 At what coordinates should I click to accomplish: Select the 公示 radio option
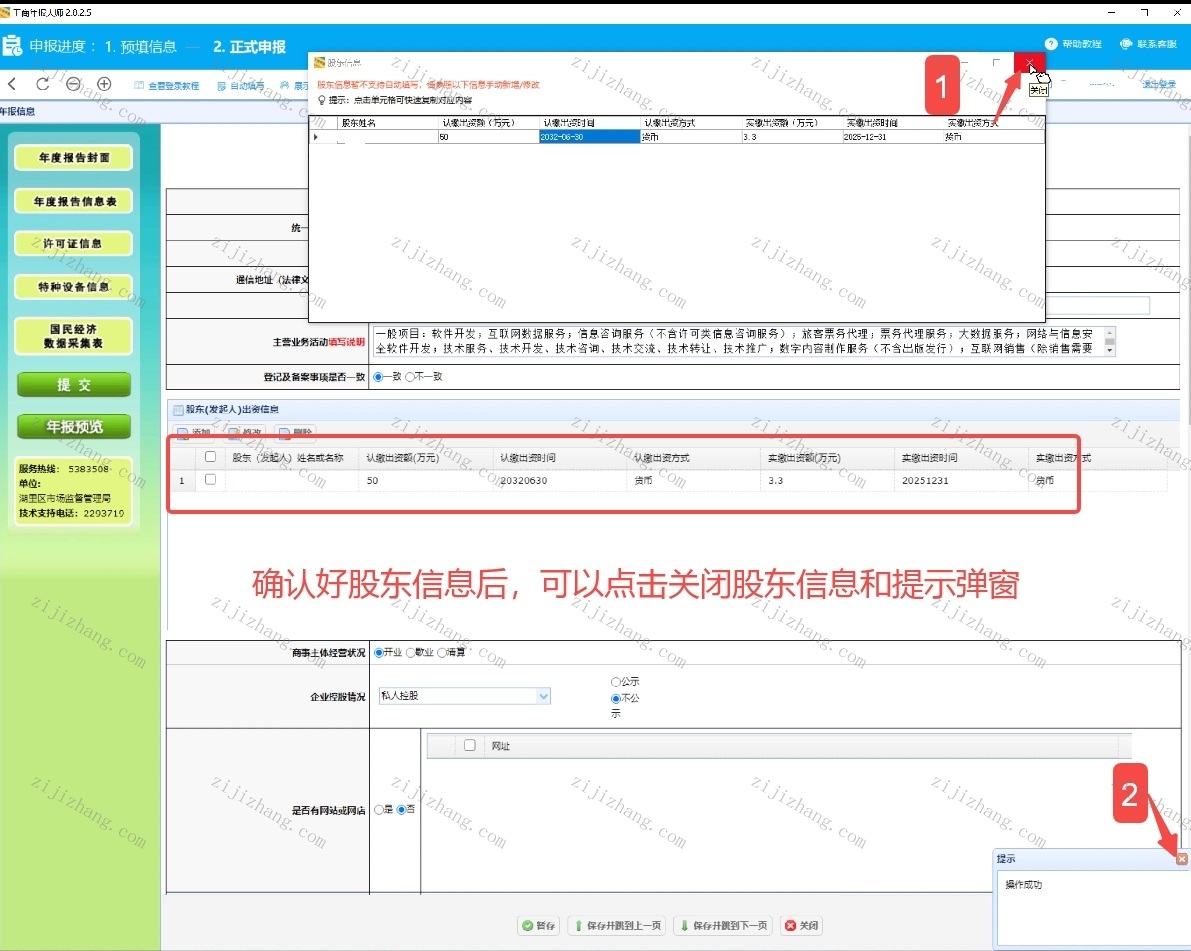[x=615, y=682]
